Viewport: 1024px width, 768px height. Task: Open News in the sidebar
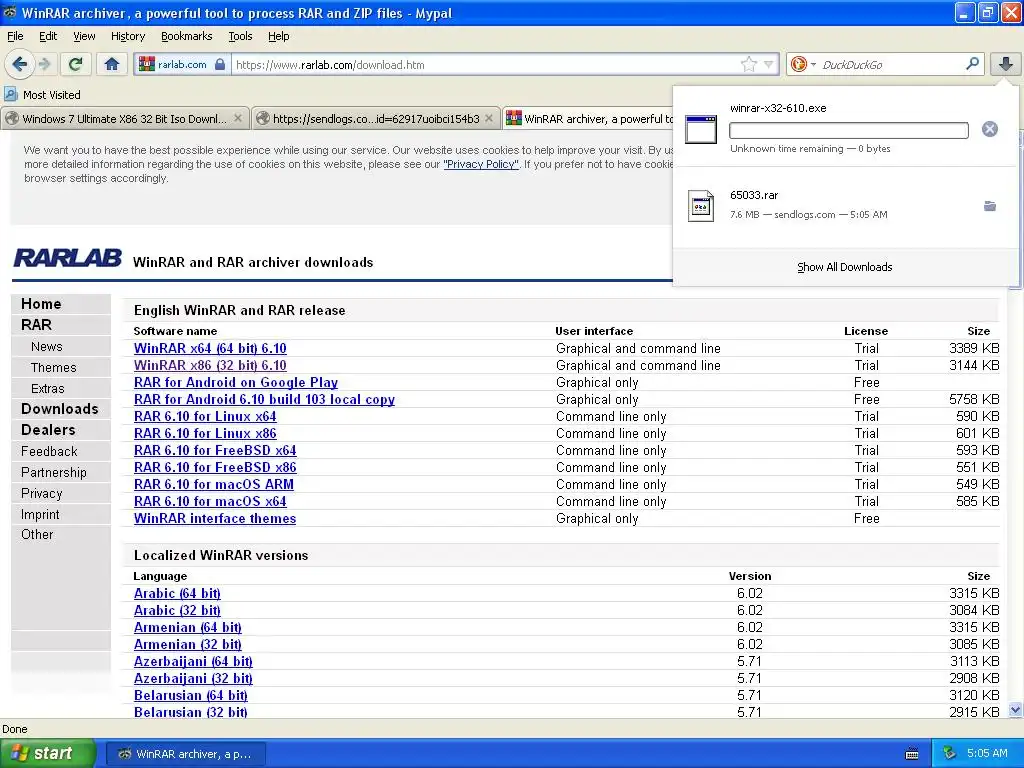click(46, 347)
